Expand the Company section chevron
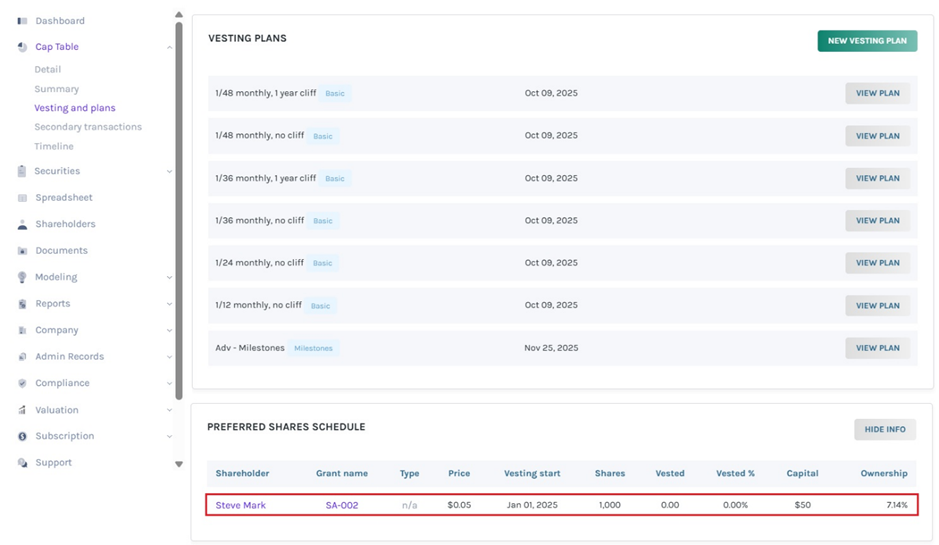The image size is (939, 545). coord(169,331)
